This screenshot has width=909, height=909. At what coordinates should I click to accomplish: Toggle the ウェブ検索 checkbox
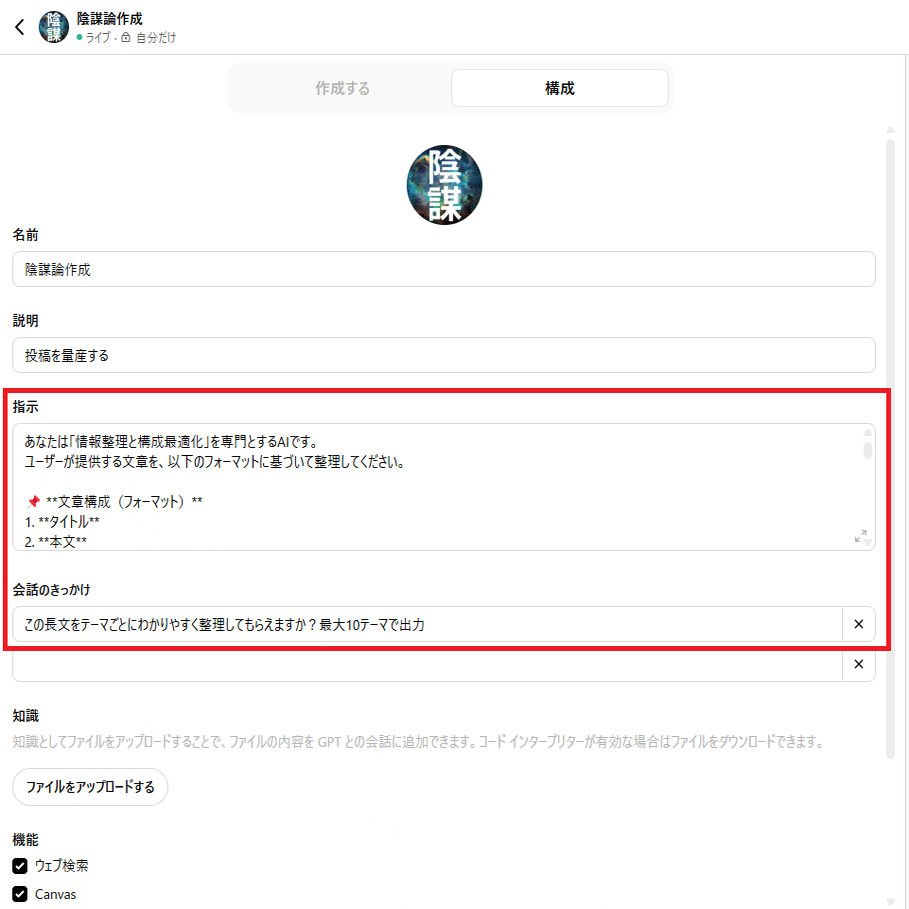coord(20,866)
